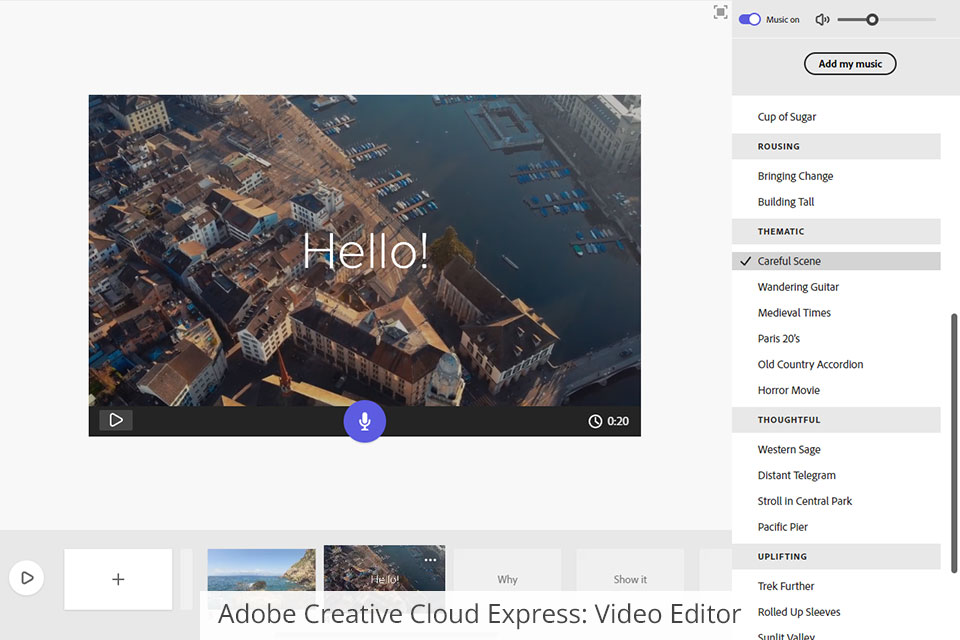Add a new slide with plus button
960x640 pixels.
point(118,578)
